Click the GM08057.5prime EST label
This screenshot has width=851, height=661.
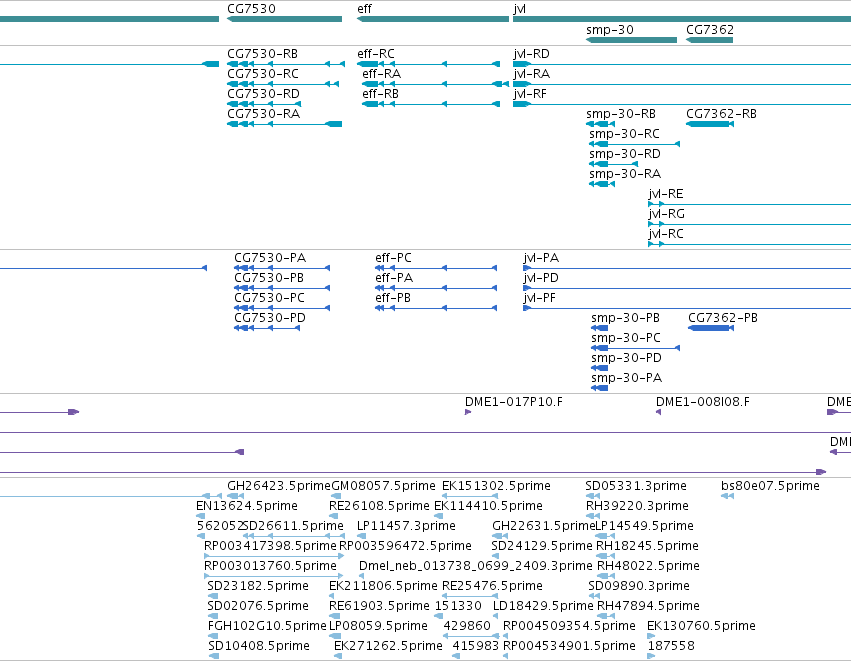383,486
